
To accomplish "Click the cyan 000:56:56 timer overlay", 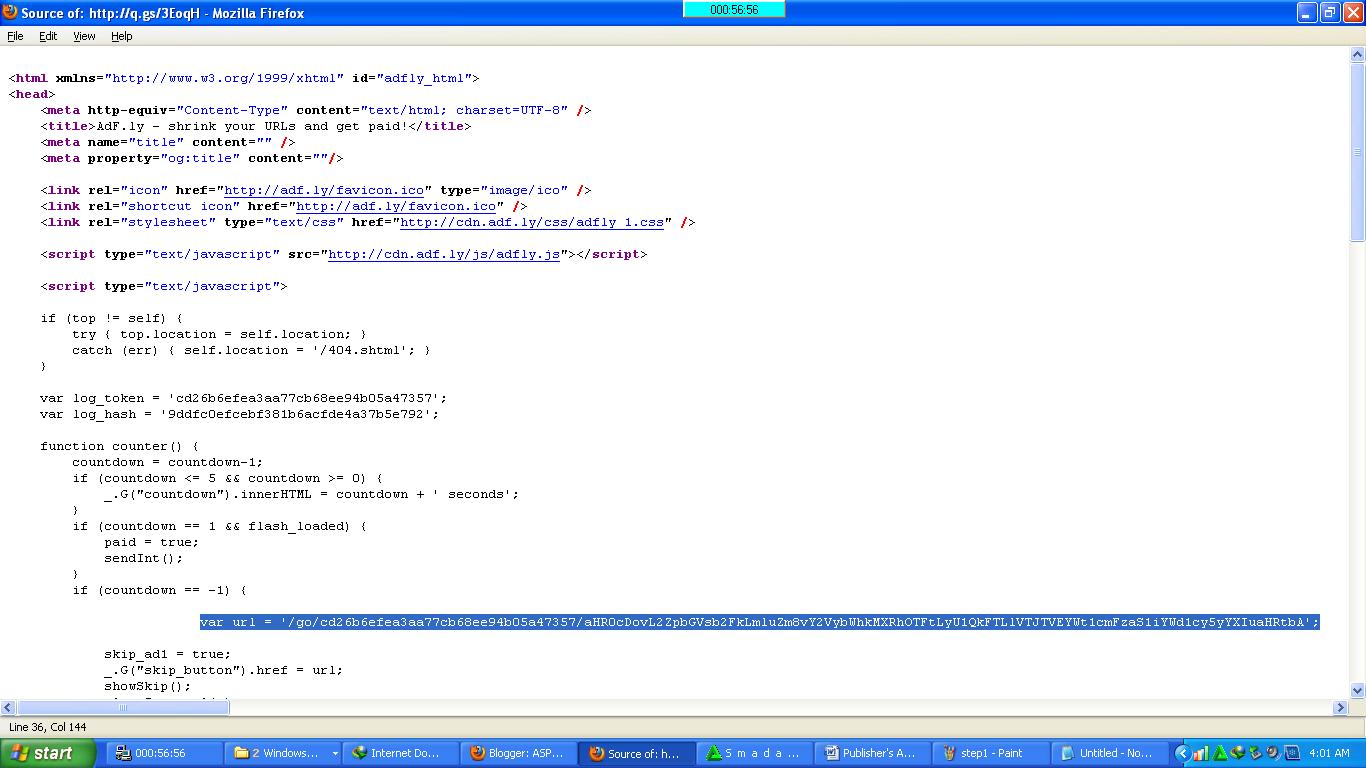I will coord(734,9).
